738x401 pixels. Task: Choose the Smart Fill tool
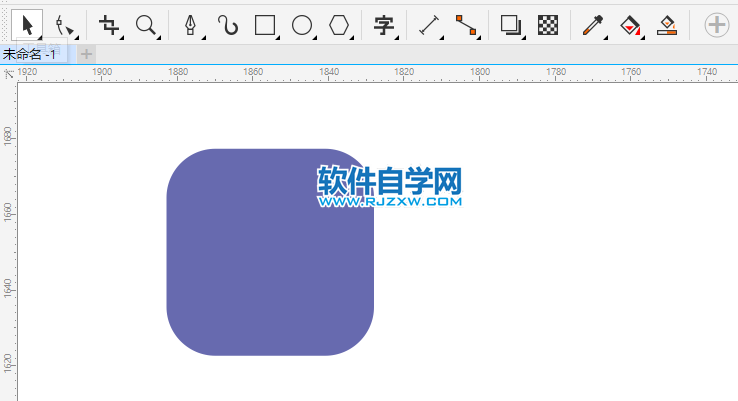[x=667, y=25]
